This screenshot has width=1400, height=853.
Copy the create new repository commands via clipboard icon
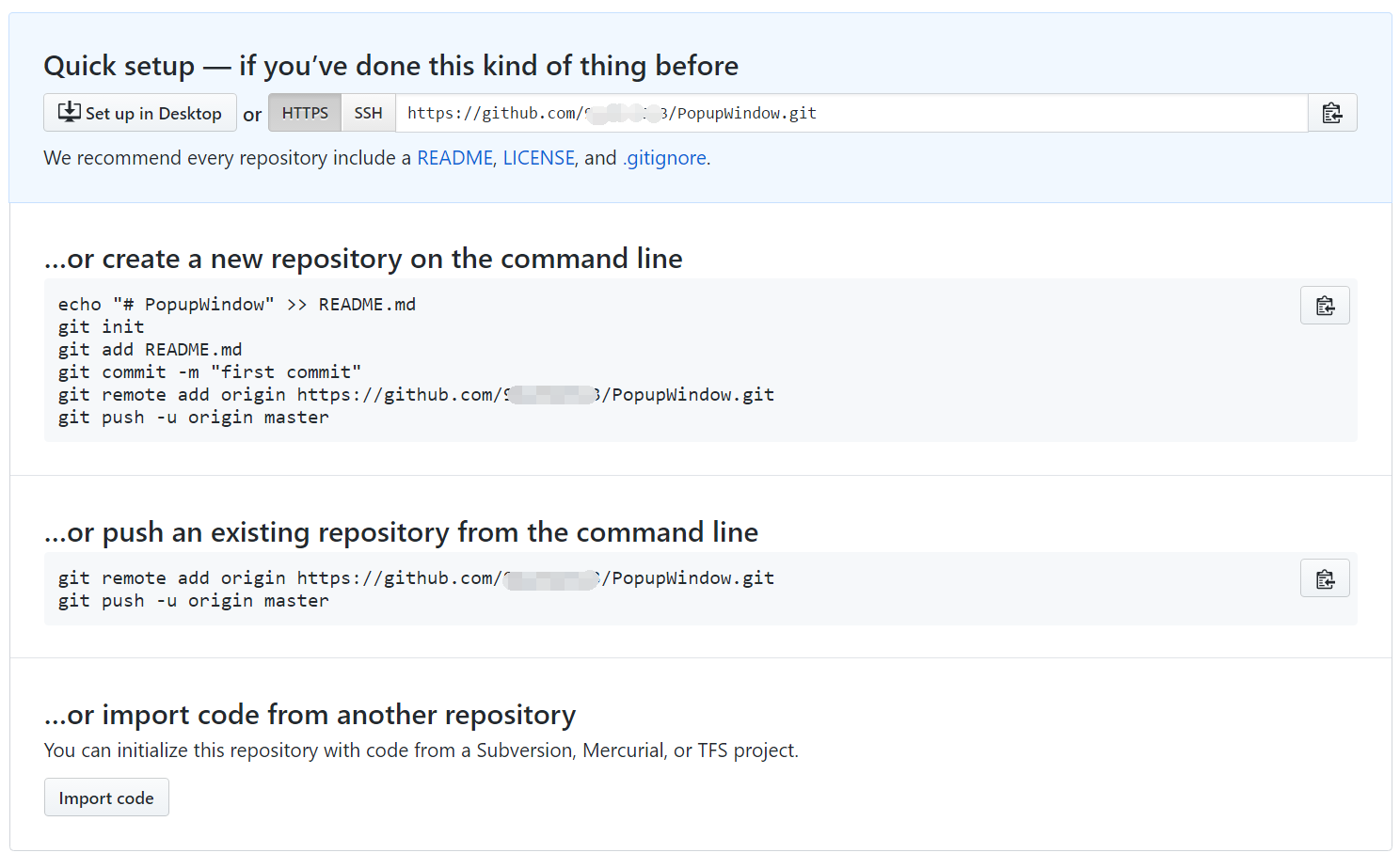[1325, 306]
